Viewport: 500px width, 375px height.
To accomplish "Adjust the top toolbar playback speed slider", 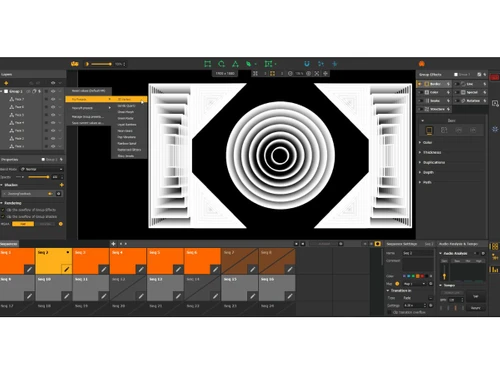I will coord(101,64).
